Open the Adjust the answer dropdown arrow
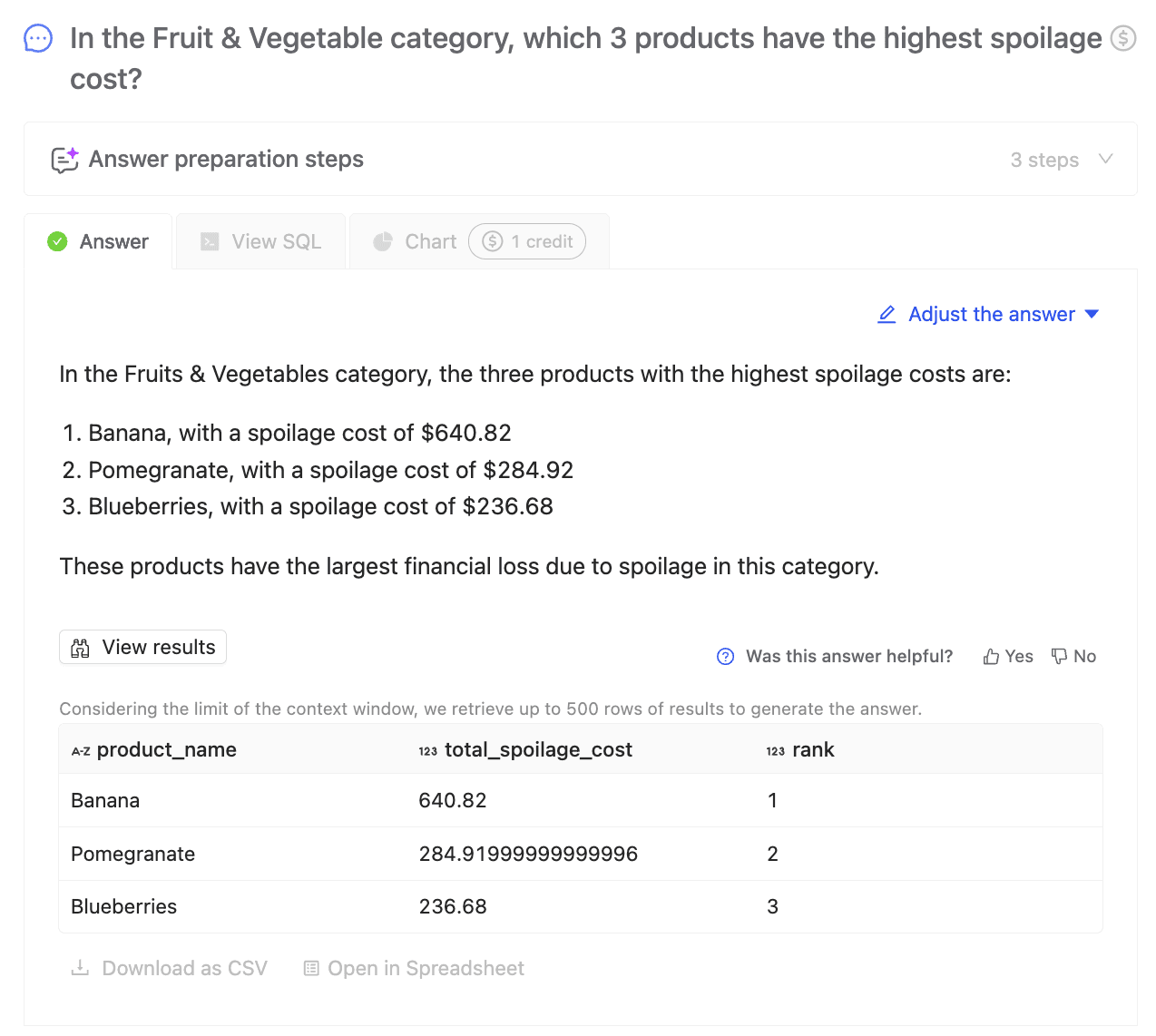1156x1036 pixels. 1092,315
